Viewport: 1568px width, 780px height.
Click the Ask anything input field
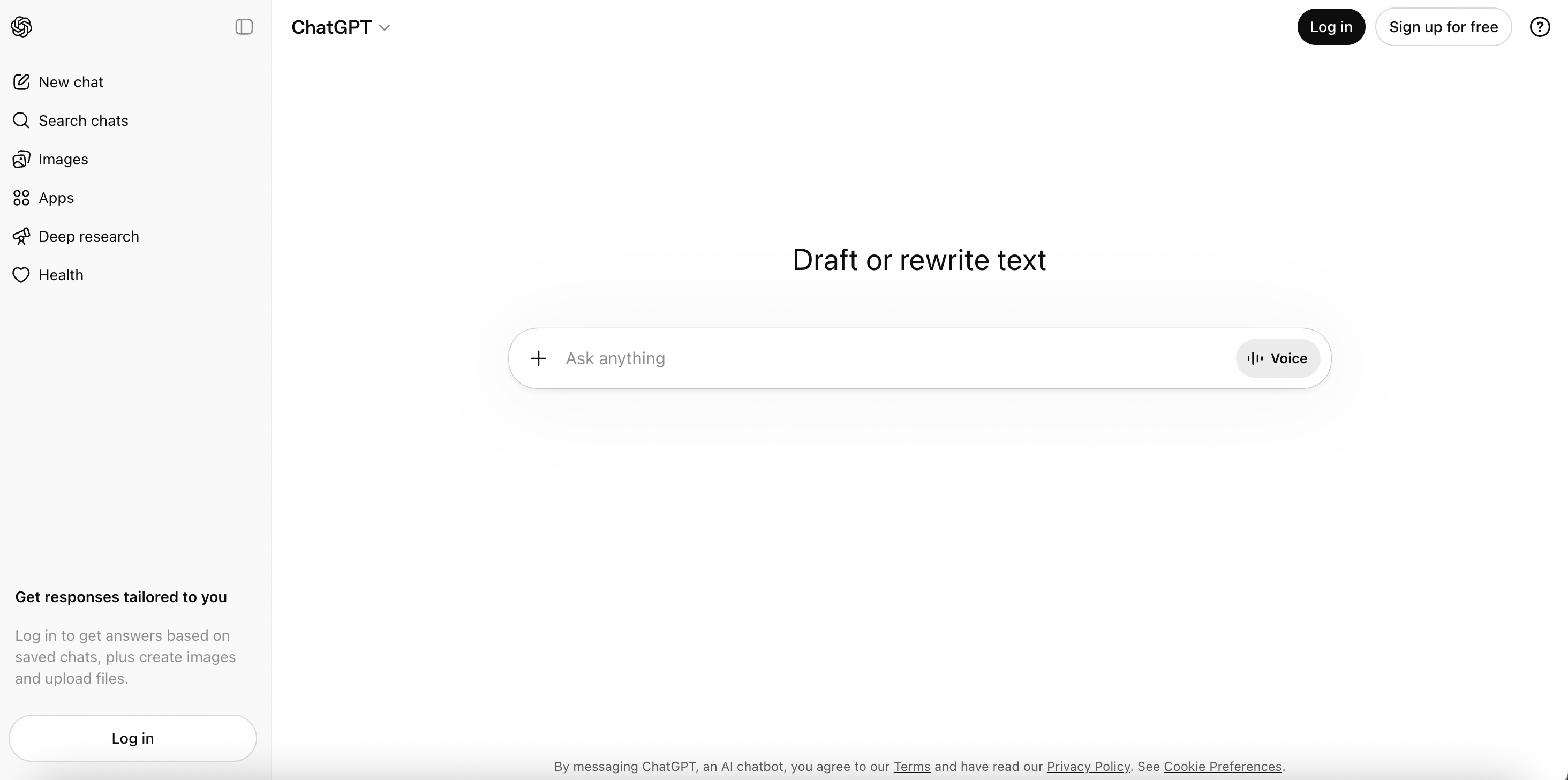click(x=791, y=358)
